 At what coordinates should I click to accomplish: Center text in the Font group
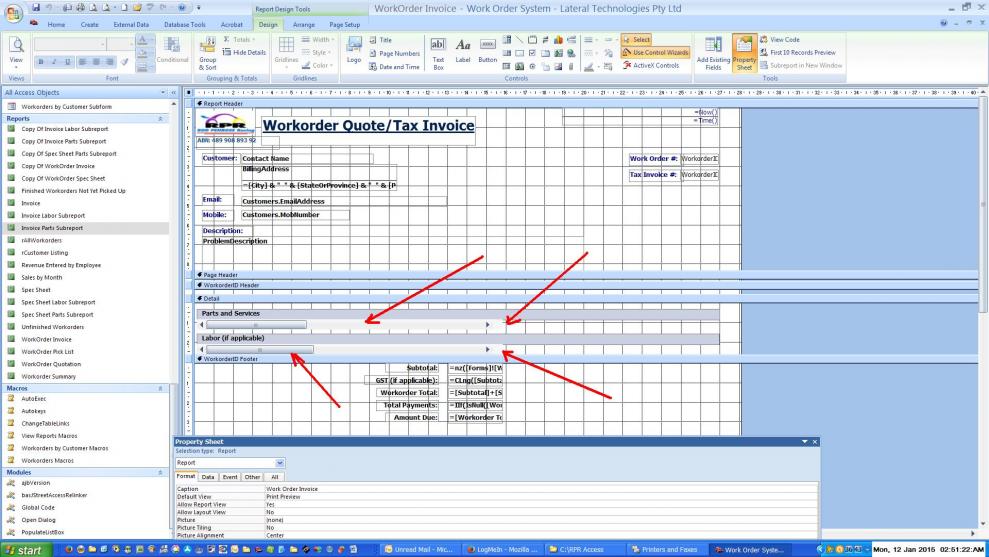(x=97, y=62)
